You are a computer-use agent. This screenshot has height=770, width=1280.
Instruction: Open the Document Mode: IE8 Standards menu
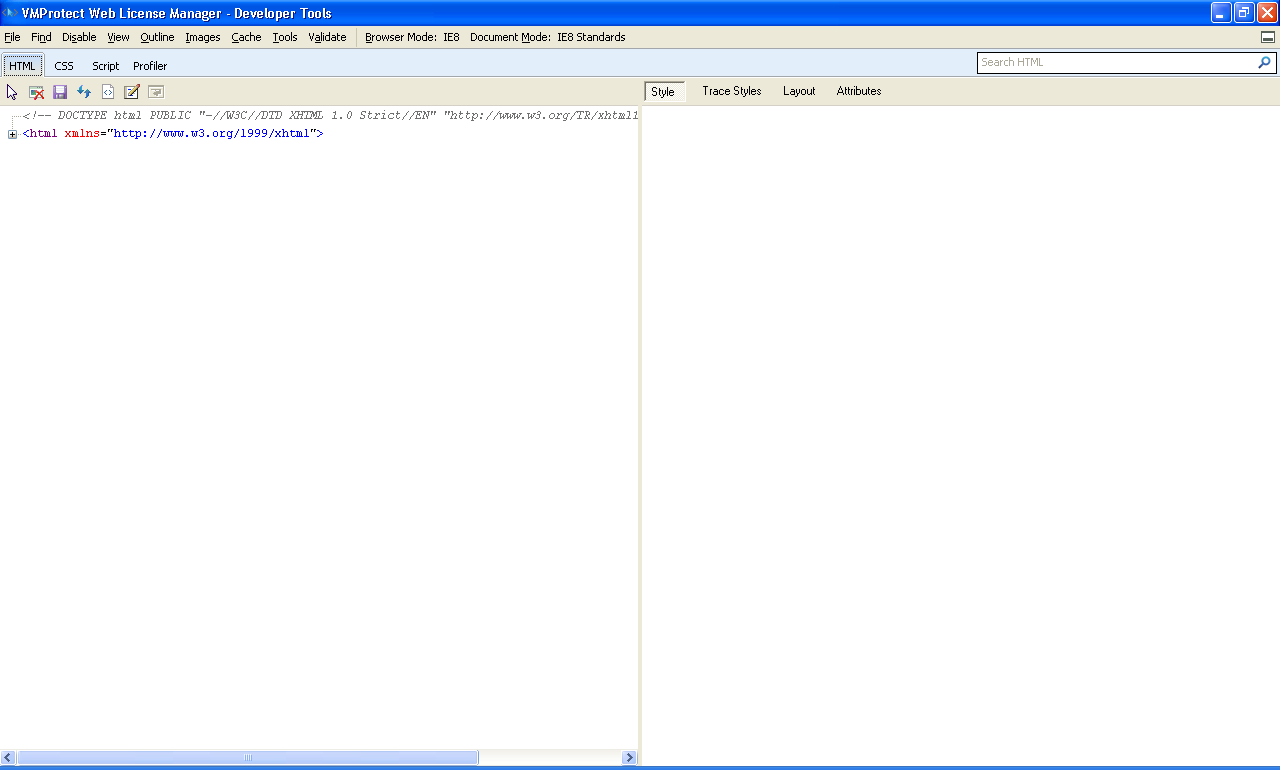pyautogui.click(x=548, y=37)
